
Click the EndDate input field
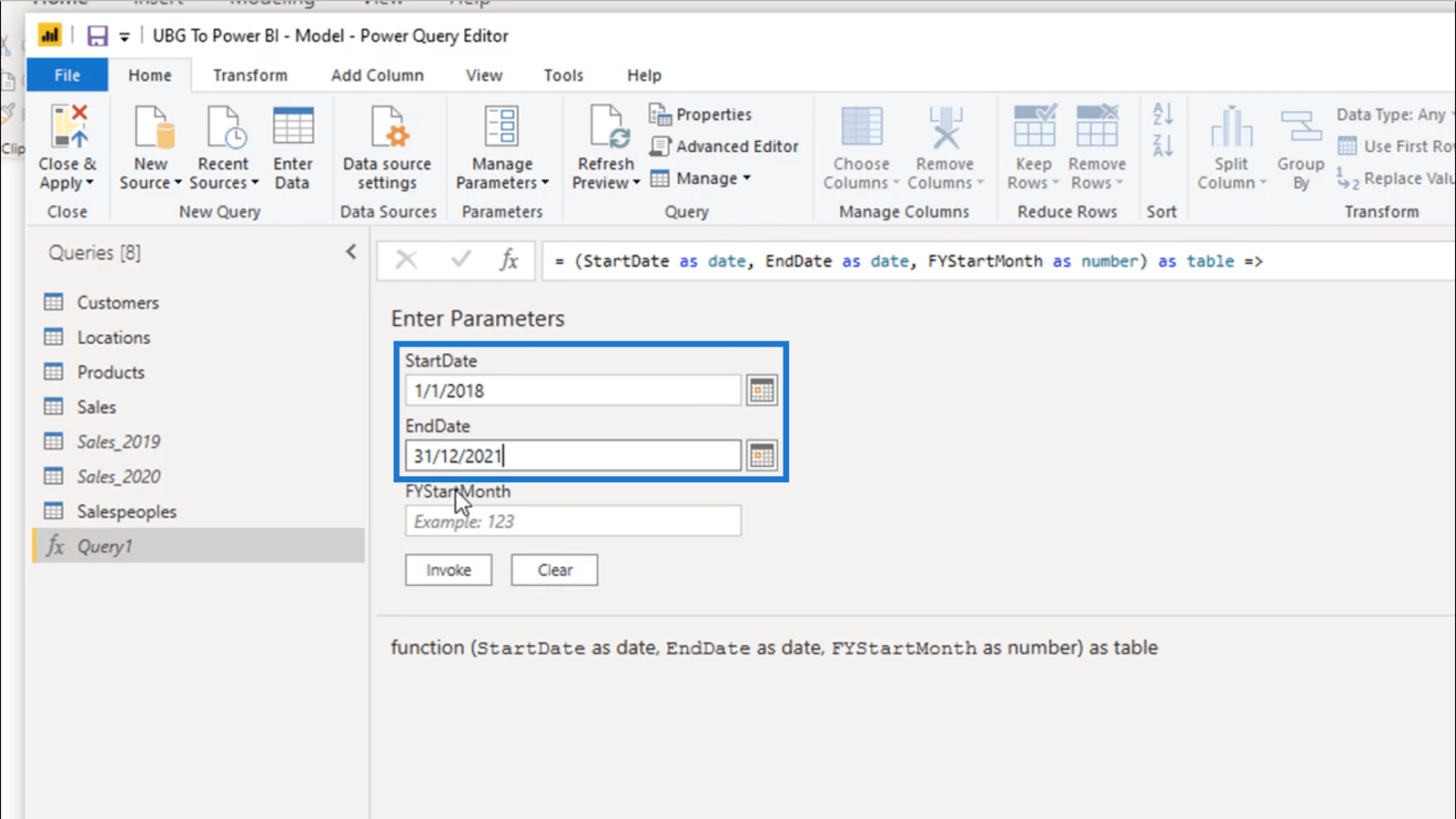(573, 455)
